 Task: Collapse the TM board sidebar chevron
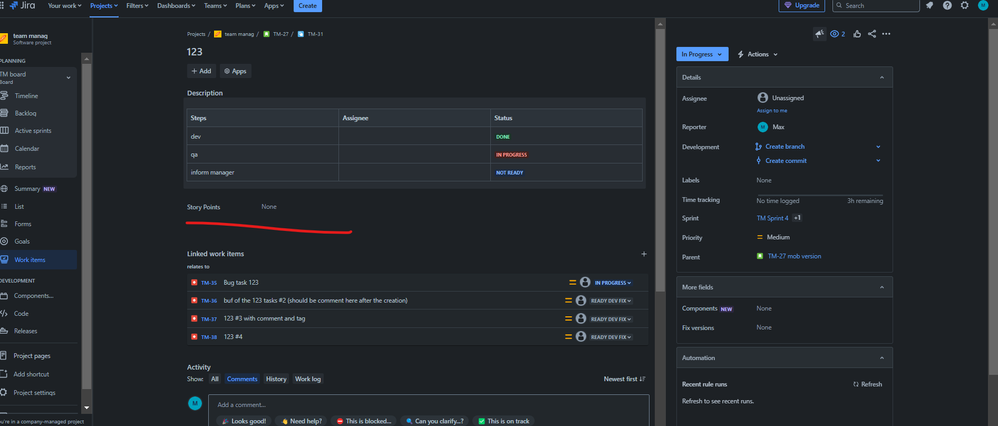tap(69, 78)
